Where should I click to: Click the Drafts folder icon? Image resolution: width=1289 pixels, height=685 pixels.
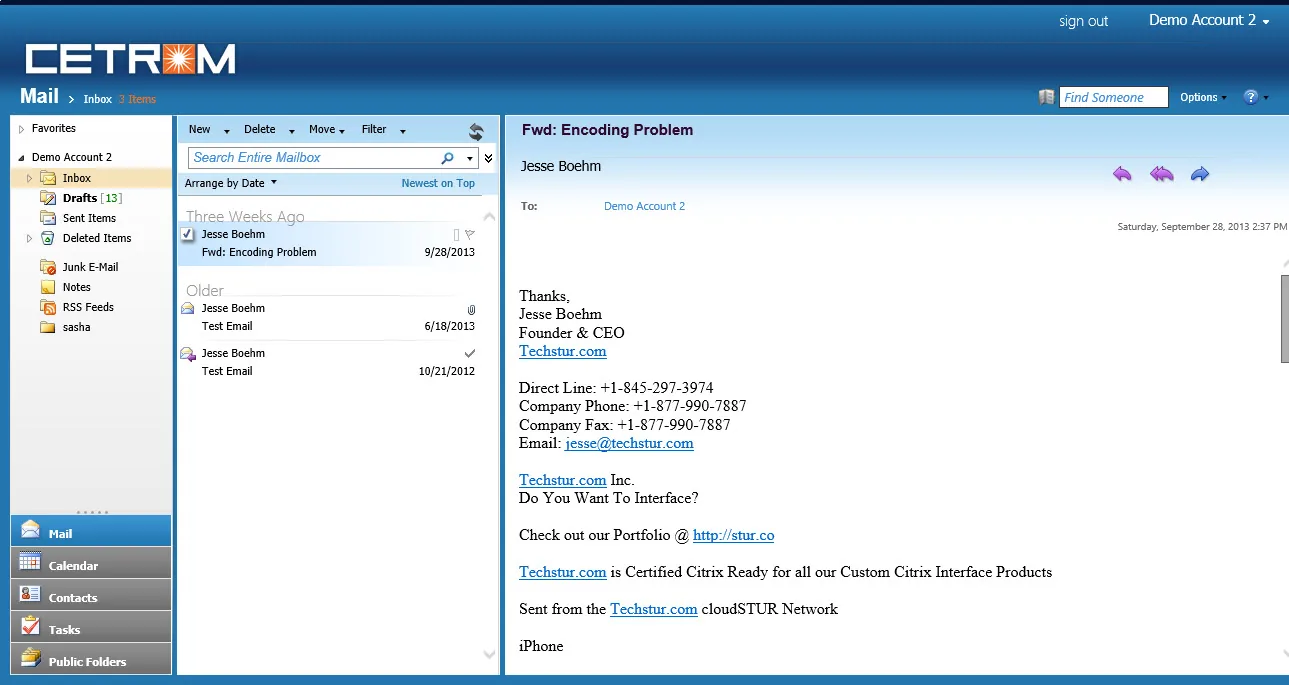pyautogui.click(x=47, y=198)
